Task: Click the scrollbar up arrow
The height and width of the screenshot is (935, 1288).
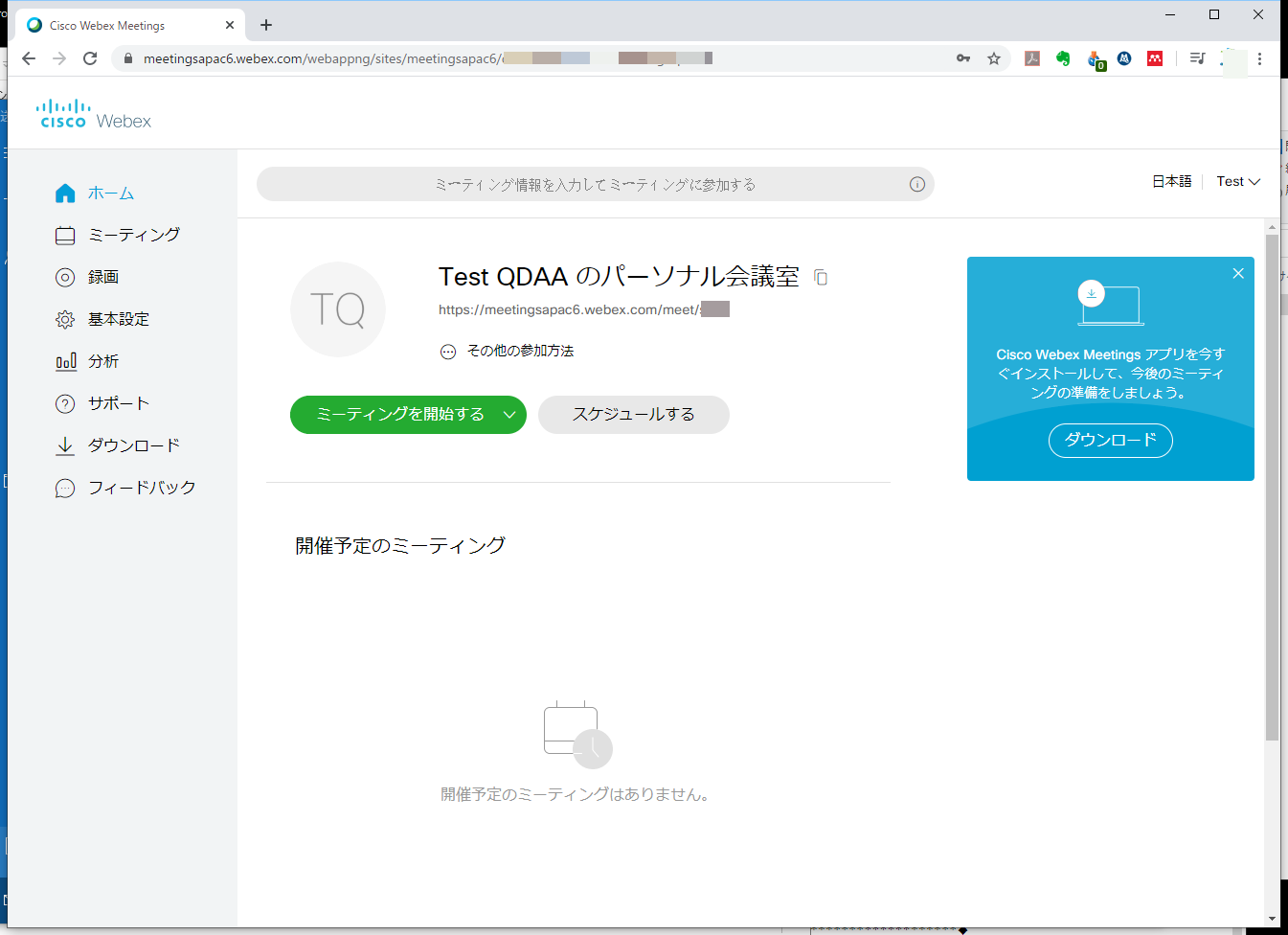Action: pyautogui.click(x=1272, y=228)
